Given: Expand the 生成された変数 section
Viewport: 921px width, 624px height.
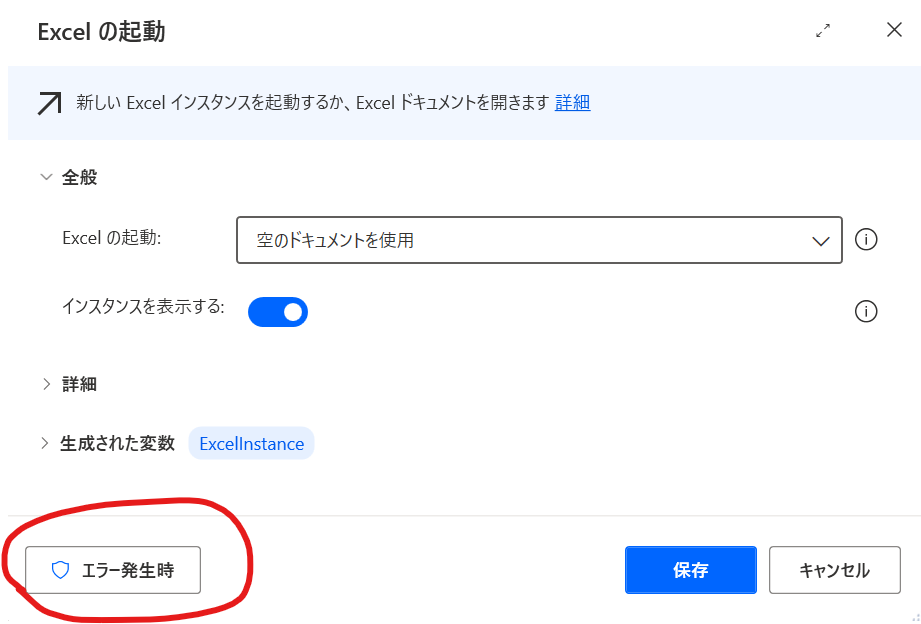Looking at the screenshot, I should click(45, 443).
